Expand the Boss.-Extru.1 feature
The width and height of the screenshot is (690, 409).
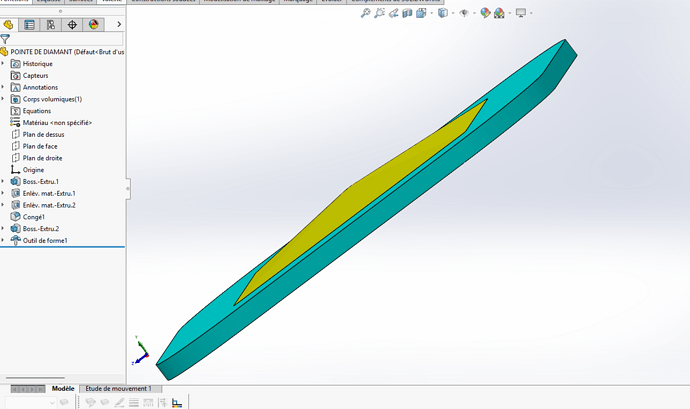[x=3, y=181]
